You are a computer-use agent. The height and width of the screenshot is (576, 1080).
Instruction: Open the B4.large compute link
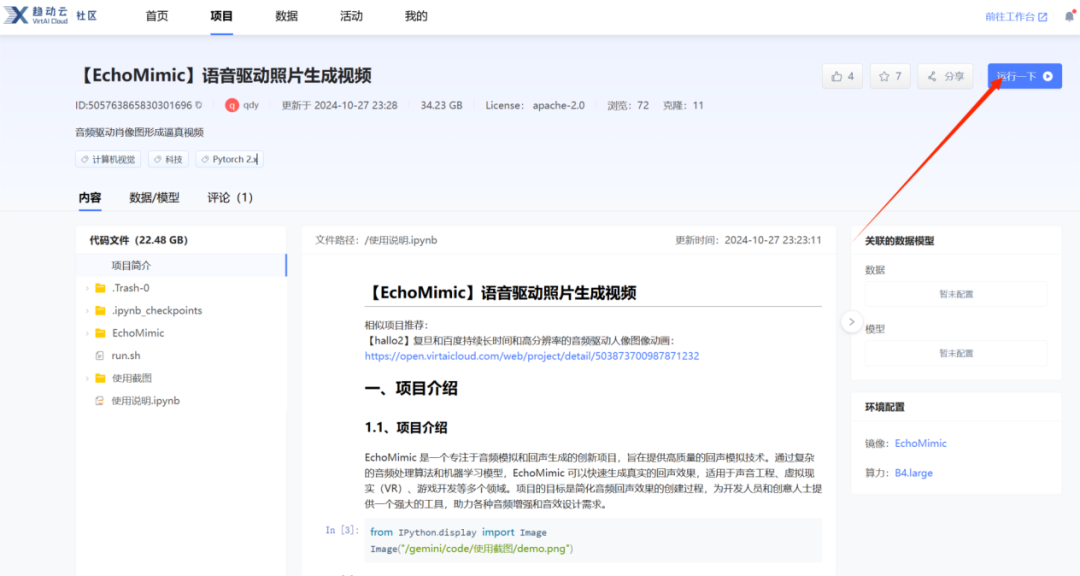(x=913, y=473)
